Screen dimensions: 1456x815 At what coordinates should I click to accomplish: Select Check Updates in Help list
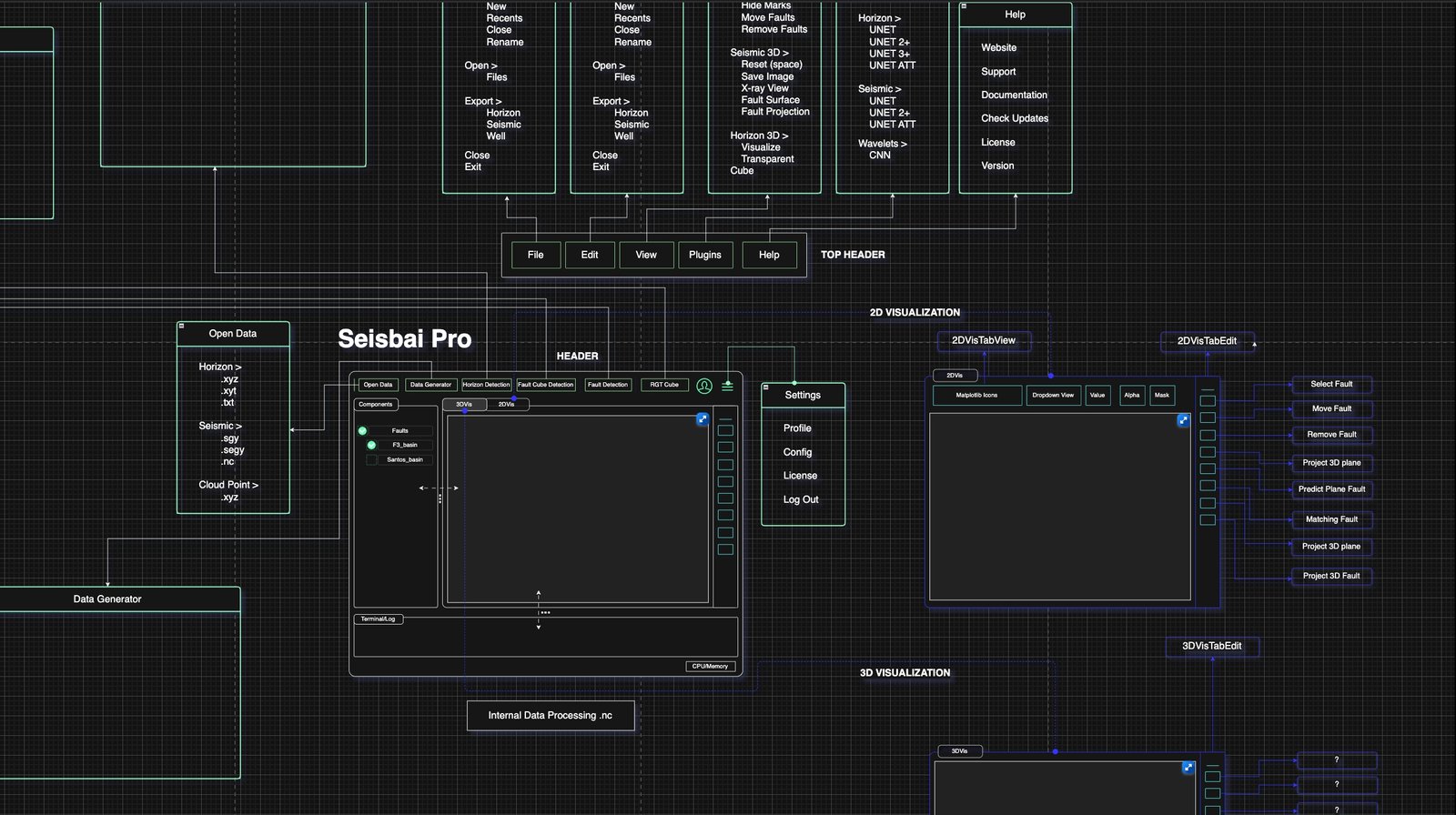[x=1015, y=118]
